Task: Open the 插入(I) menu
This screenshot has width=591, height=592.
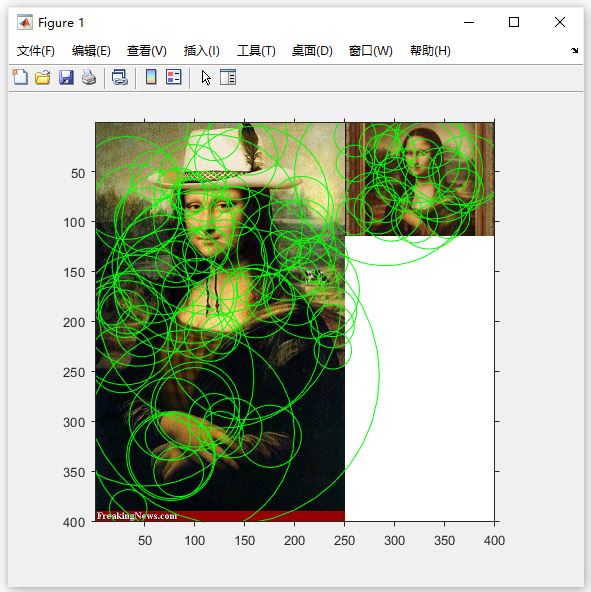Action: [x=202, y=51]
